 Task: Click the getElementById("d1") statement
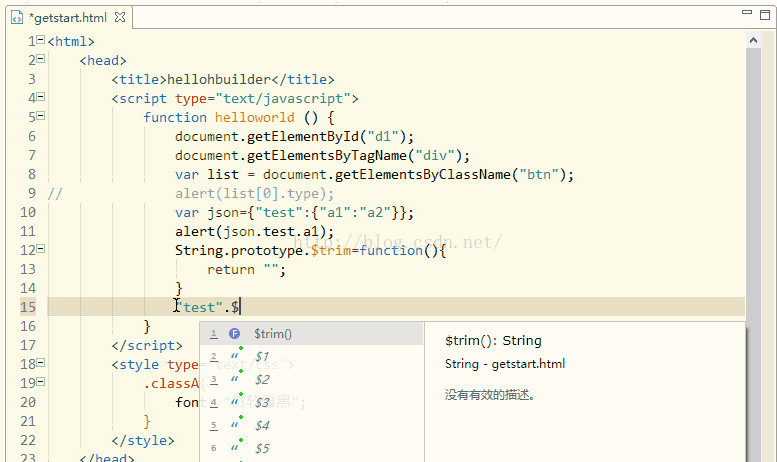[x=294, y=136]
